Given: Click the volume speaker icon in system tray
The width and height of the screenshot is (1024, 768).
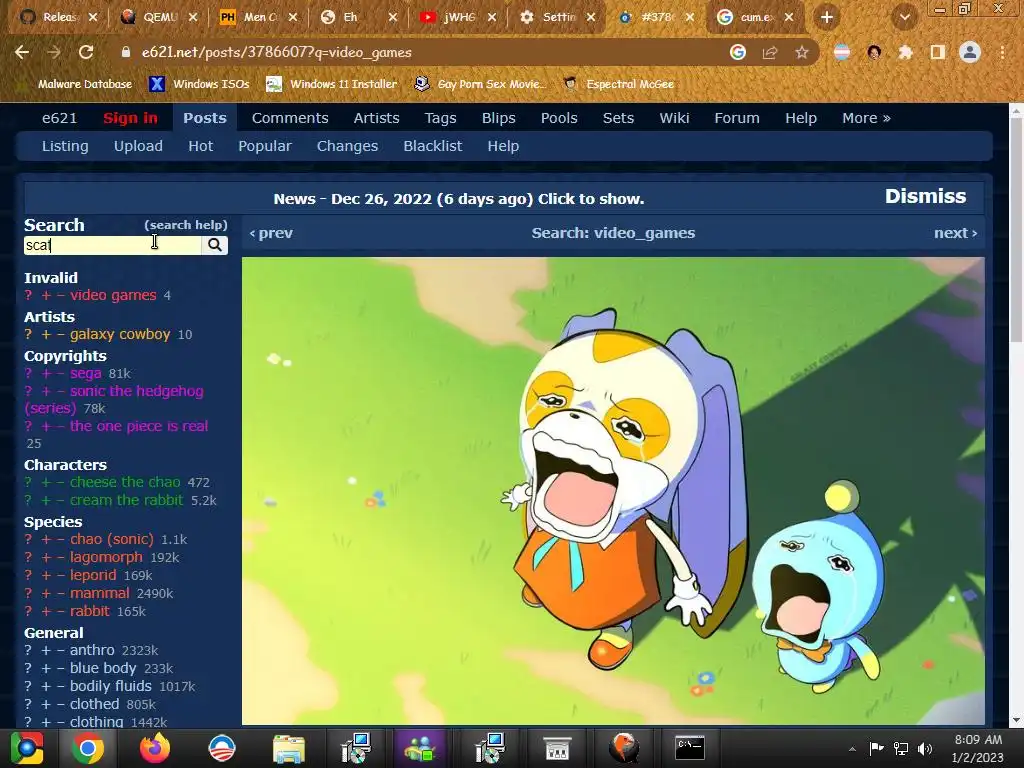Looking at the screenshot, I should click(925, 749).
